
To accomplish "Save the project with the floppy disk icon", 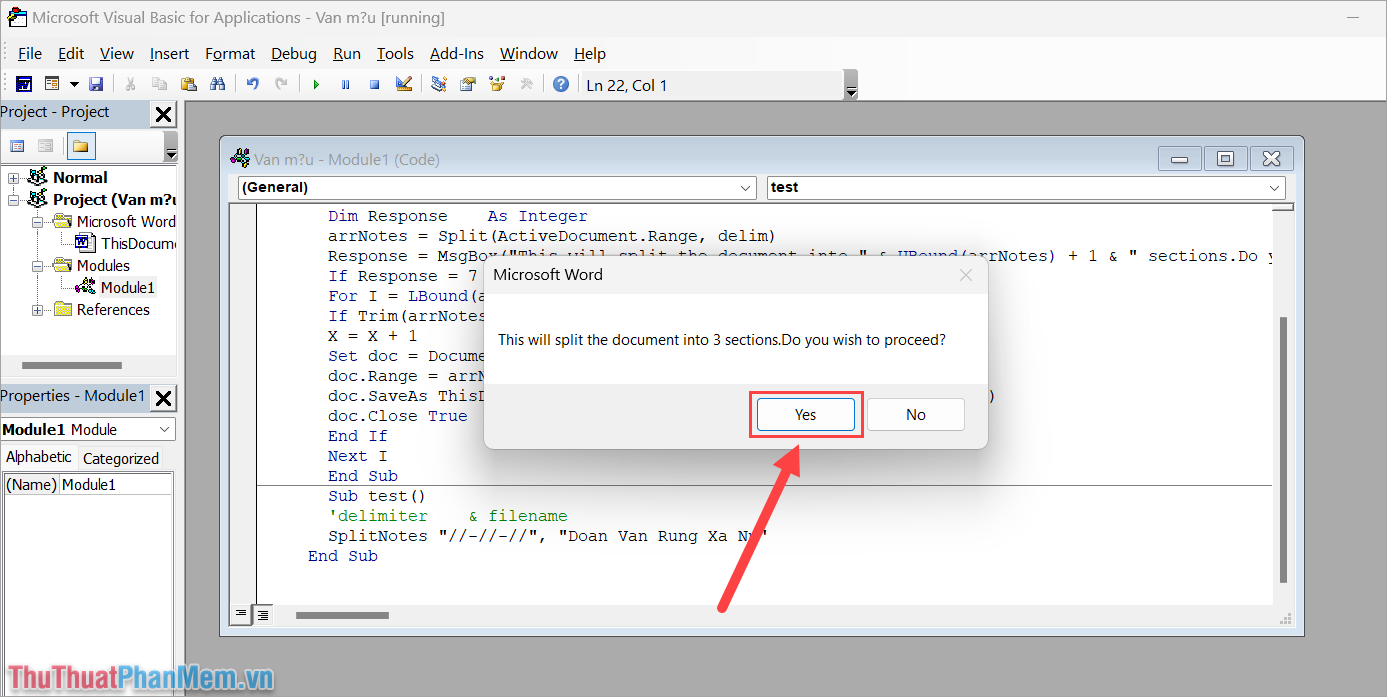I will (96, 85).
